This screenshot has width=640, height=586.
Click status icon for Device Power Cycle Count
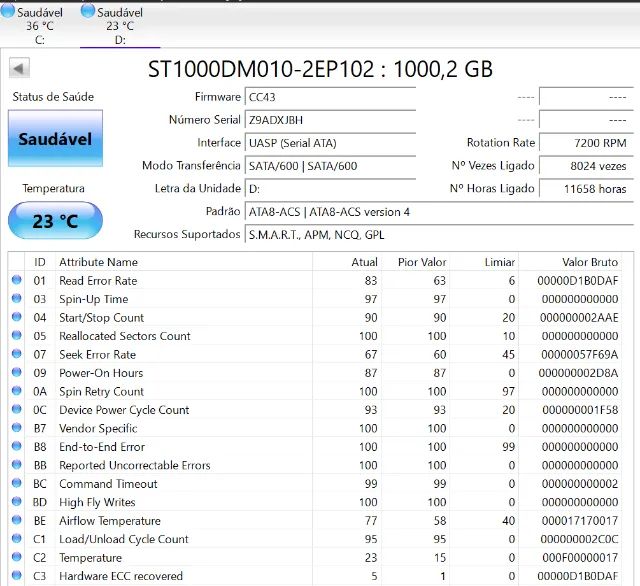click(x=17, y=409)
